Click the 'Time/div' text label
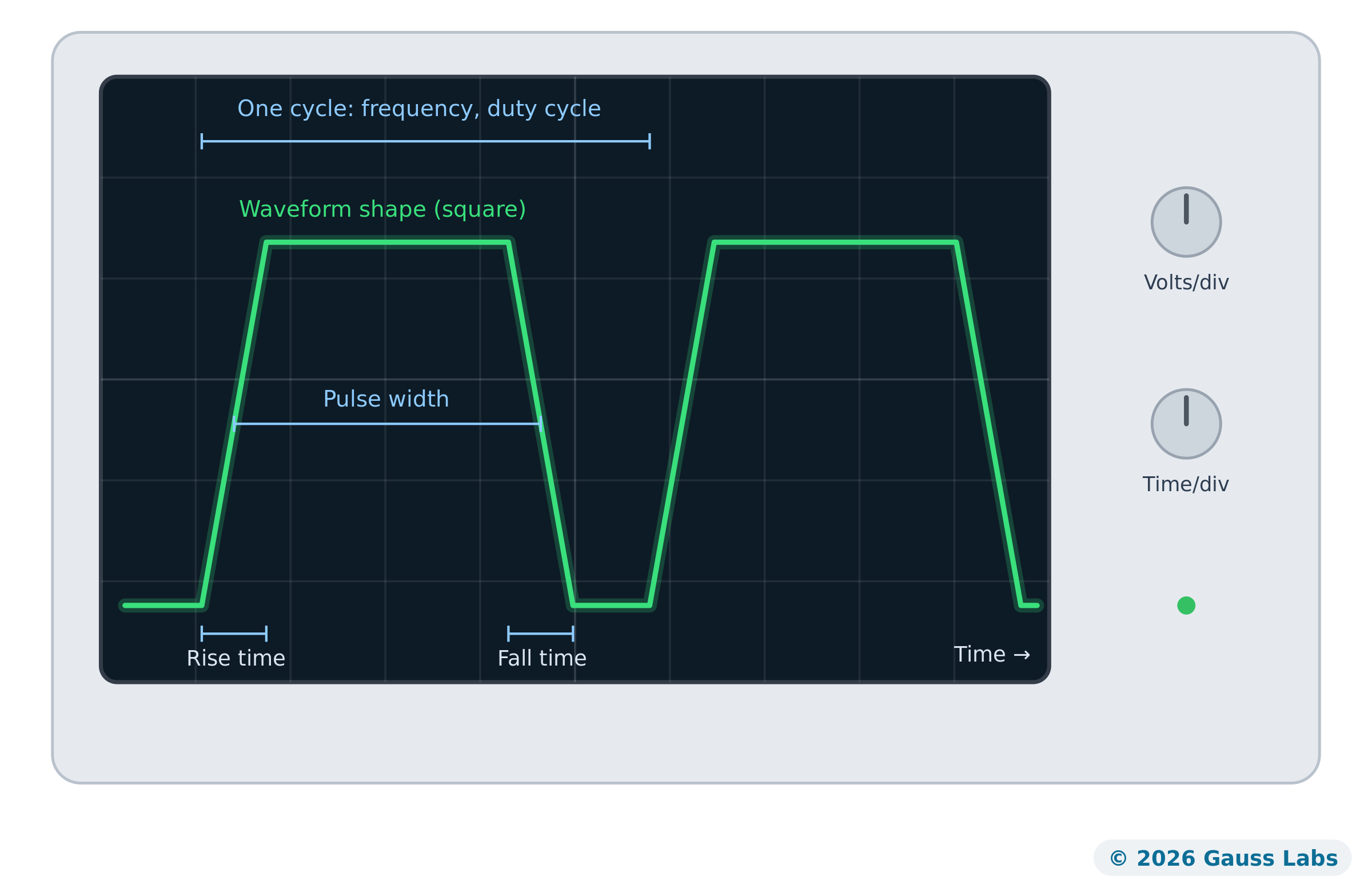The image size is (1372, 884). click(x=1186, y=484)
